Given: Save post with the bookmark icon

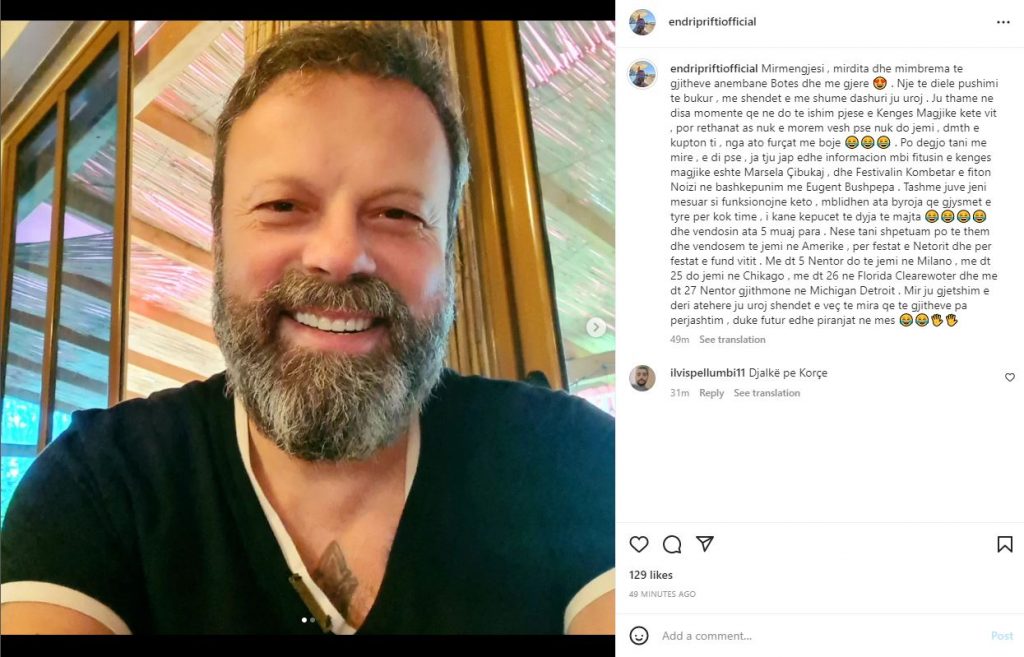Looking at the screenshot, I should click(x=1005, y=544).
